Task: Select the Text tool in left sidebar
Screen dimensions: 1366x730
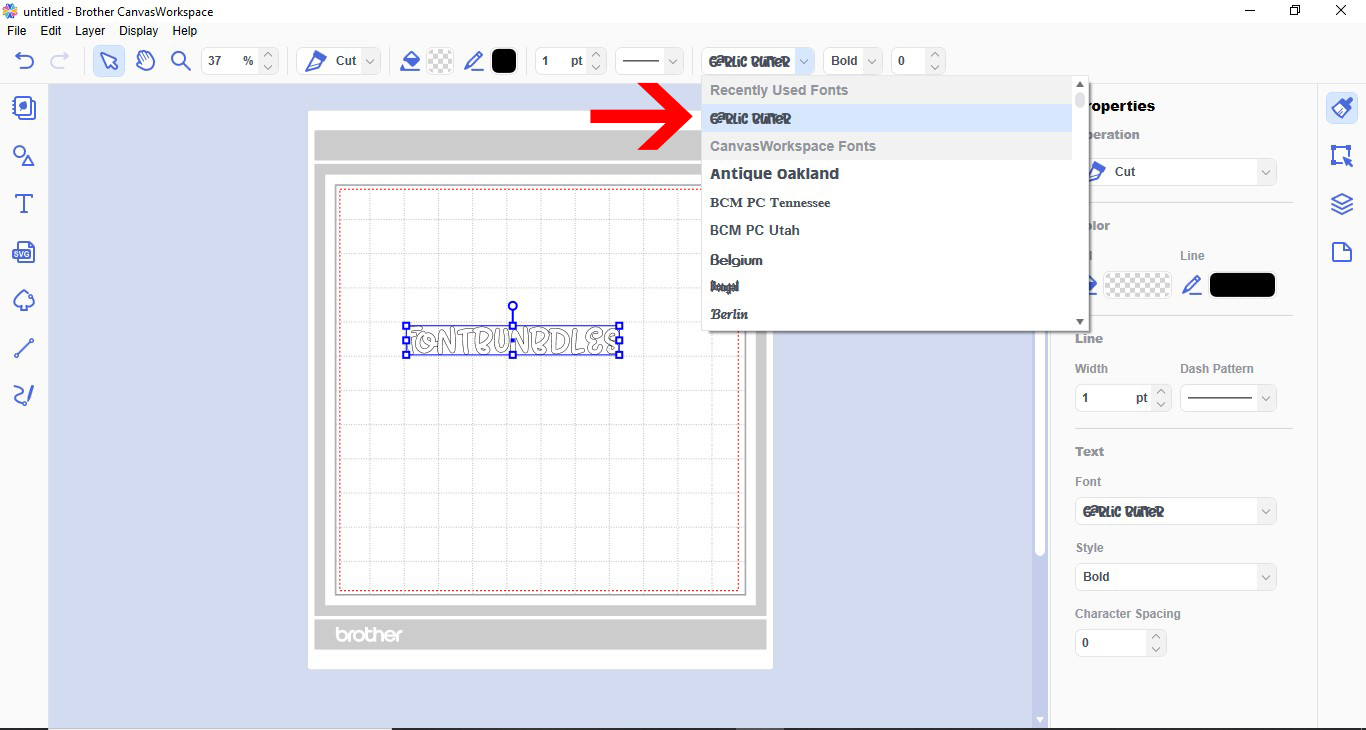Action: (x=24, y=204)
